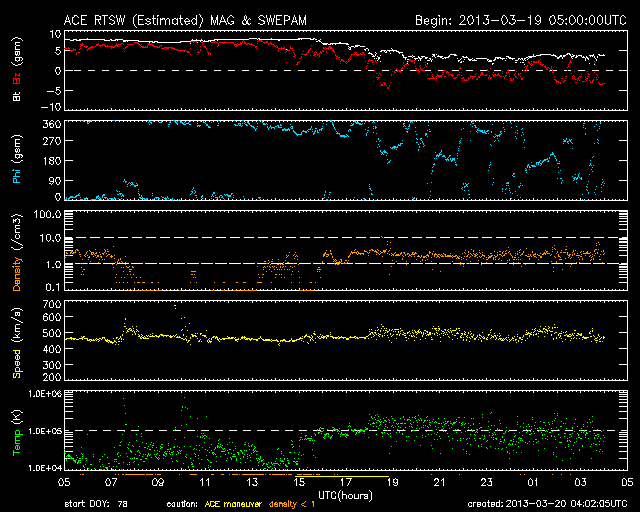Click the 09 hour tick label

(x=159, y=483)
